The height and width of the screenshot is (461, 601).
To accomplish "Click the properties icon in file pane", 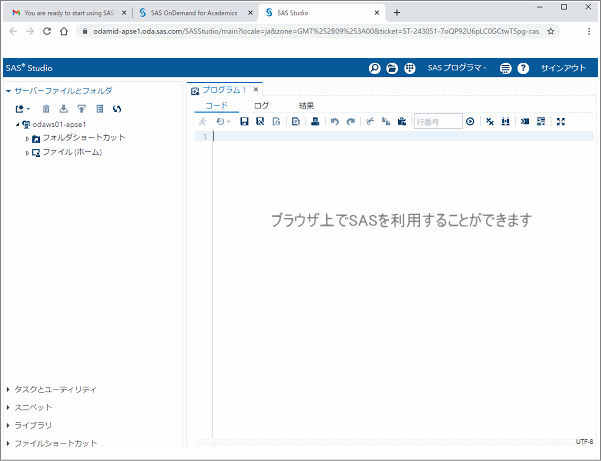I will [x=100, y=109].
